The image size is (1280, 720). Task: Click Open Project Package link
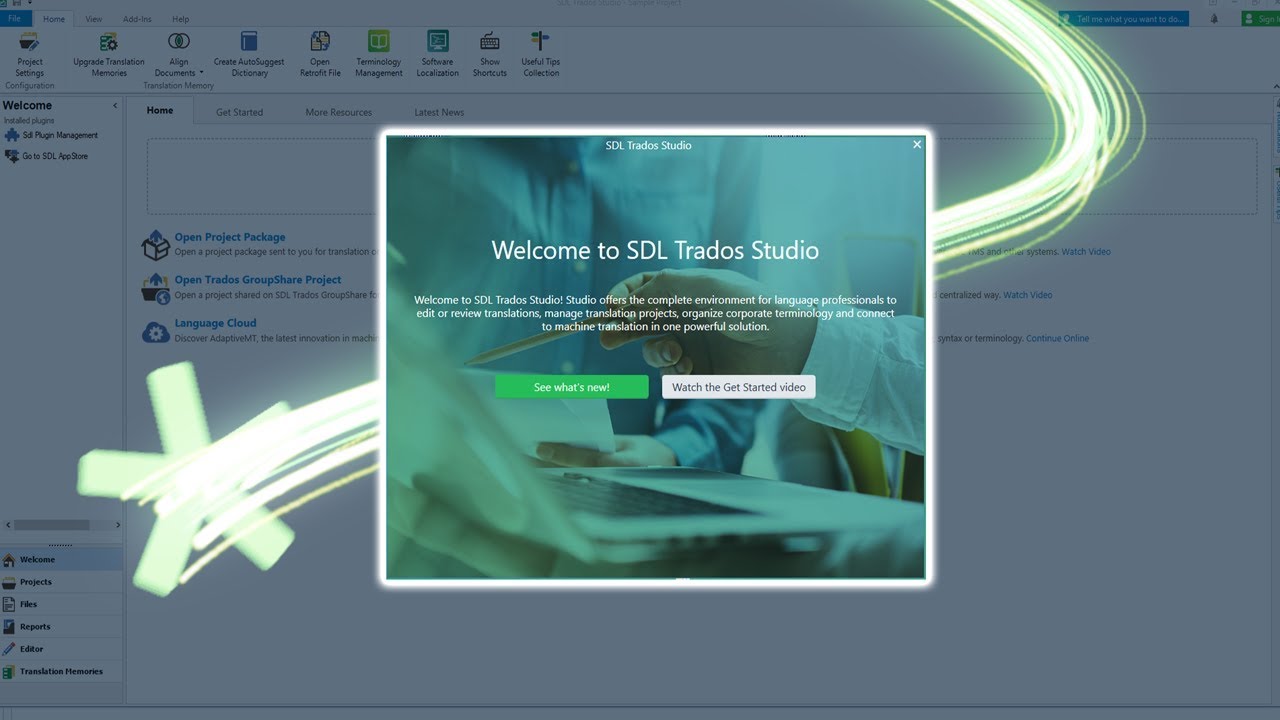click(230, 237)
